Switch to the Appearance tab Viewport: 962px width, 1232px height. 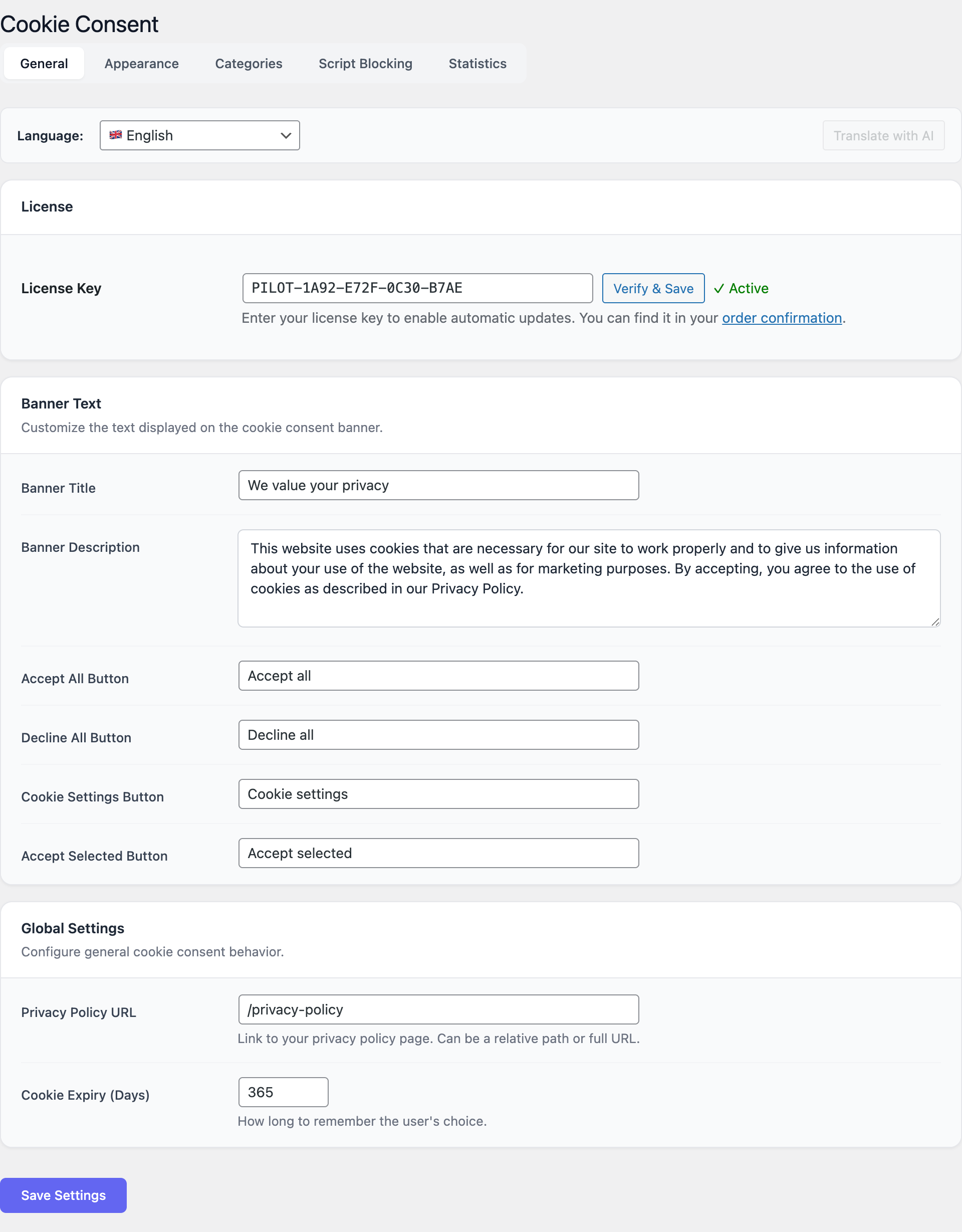141,64
